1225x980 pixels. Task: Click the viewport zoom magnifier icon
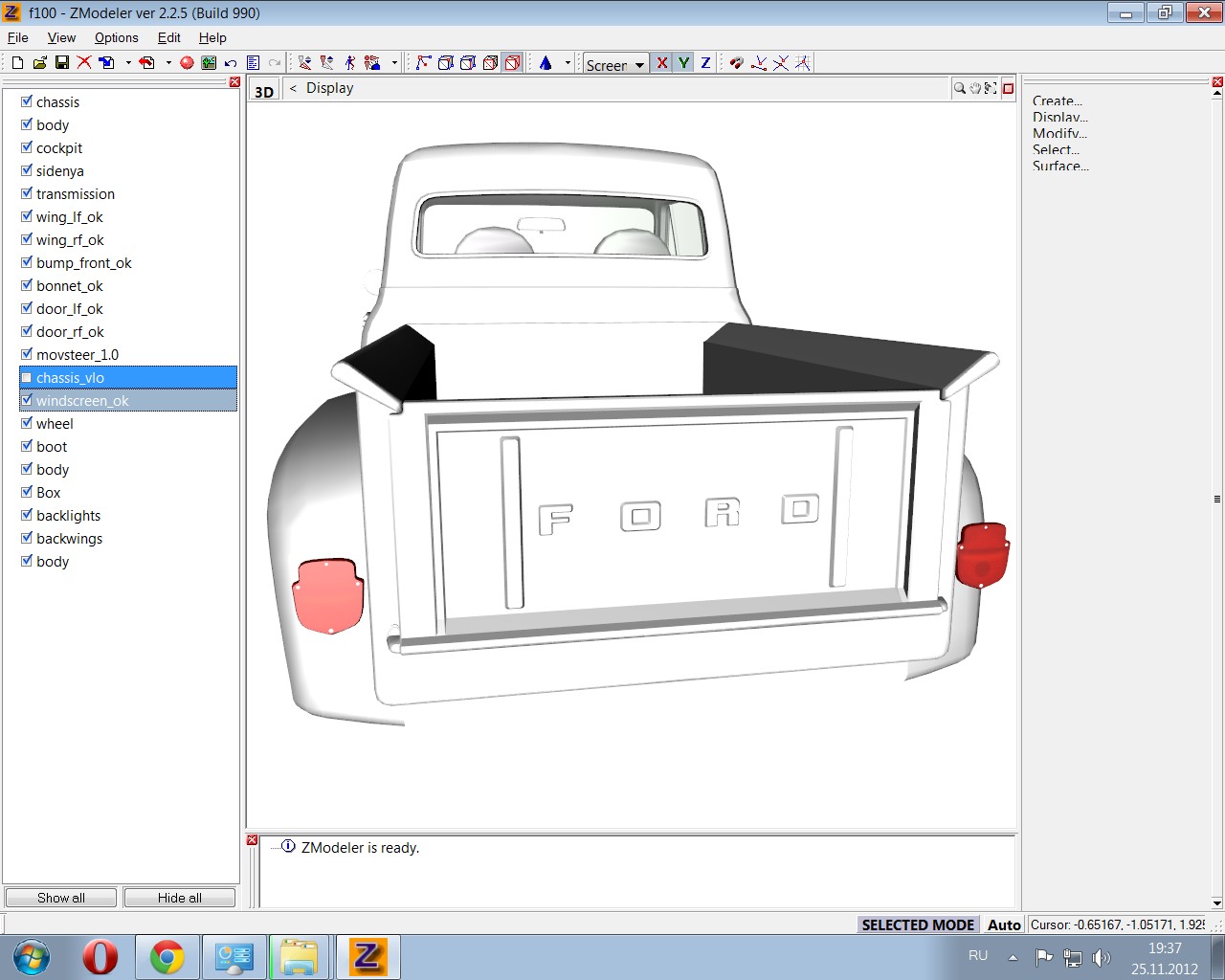(960, 88)
